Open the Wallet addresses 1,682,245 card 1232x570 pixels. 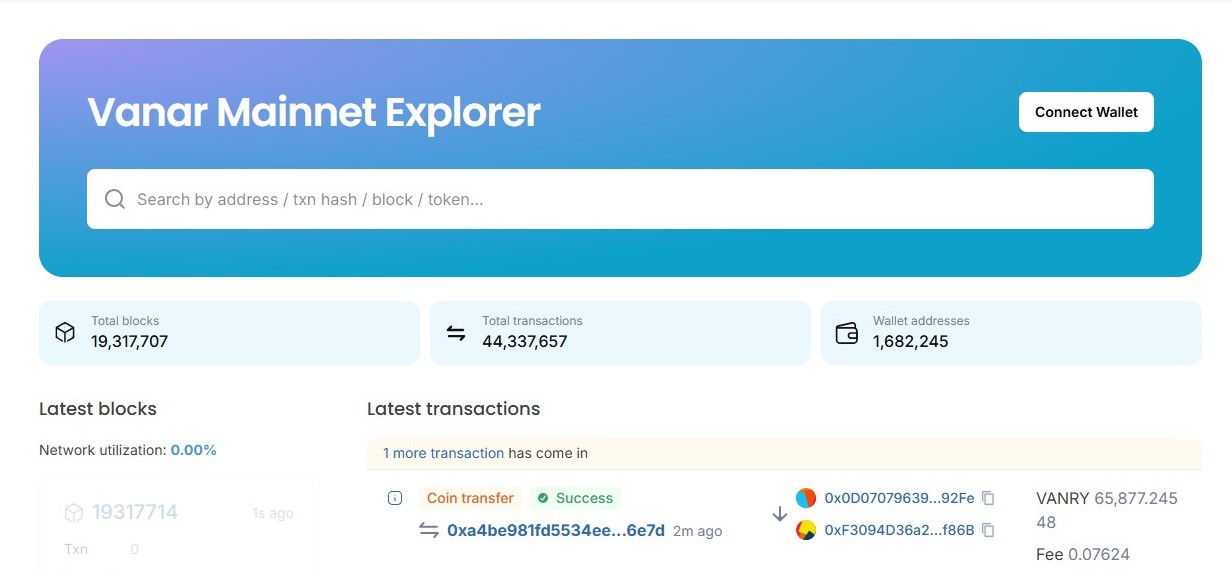pyautogui.click(x=1011, y=333)
